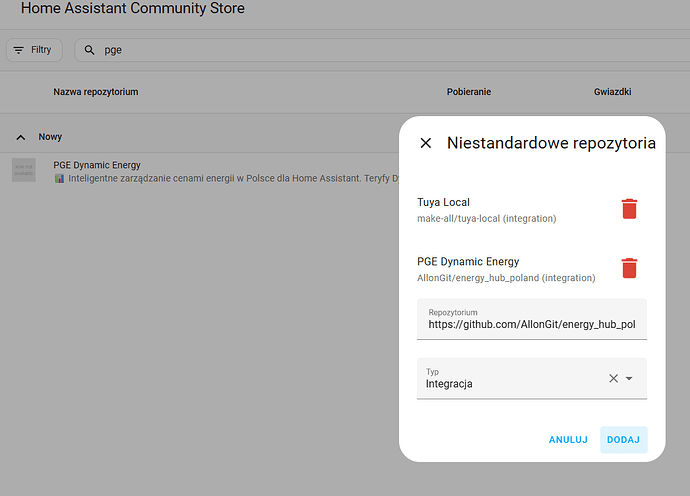Click the search magnifier icon

[x=89, y=50]
